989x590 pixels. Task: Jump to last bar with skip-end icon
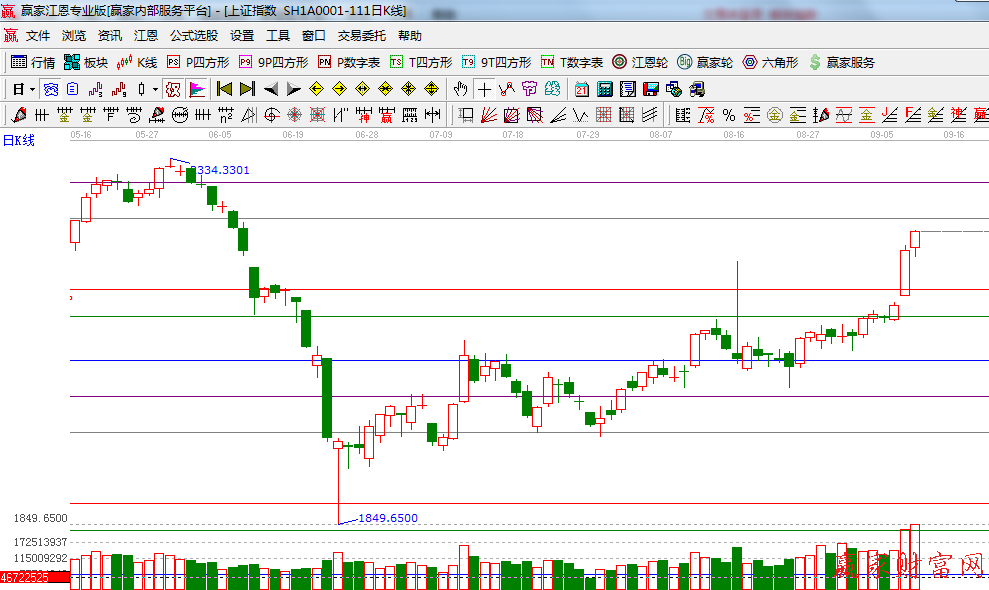coord(247,89)
